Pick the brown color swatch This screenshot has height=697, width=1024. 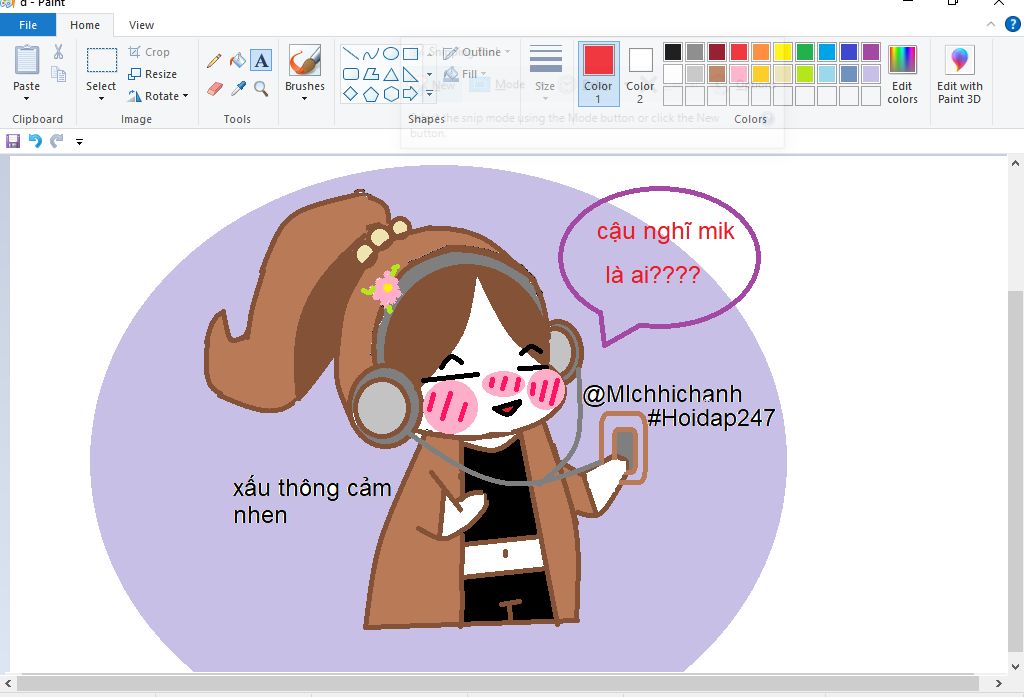coord(717,74)
